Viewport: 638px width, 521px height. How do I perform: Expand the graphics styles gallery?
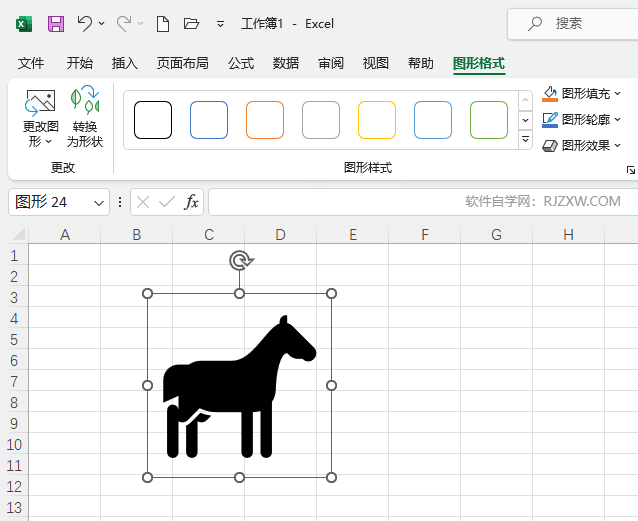point(526,140)
